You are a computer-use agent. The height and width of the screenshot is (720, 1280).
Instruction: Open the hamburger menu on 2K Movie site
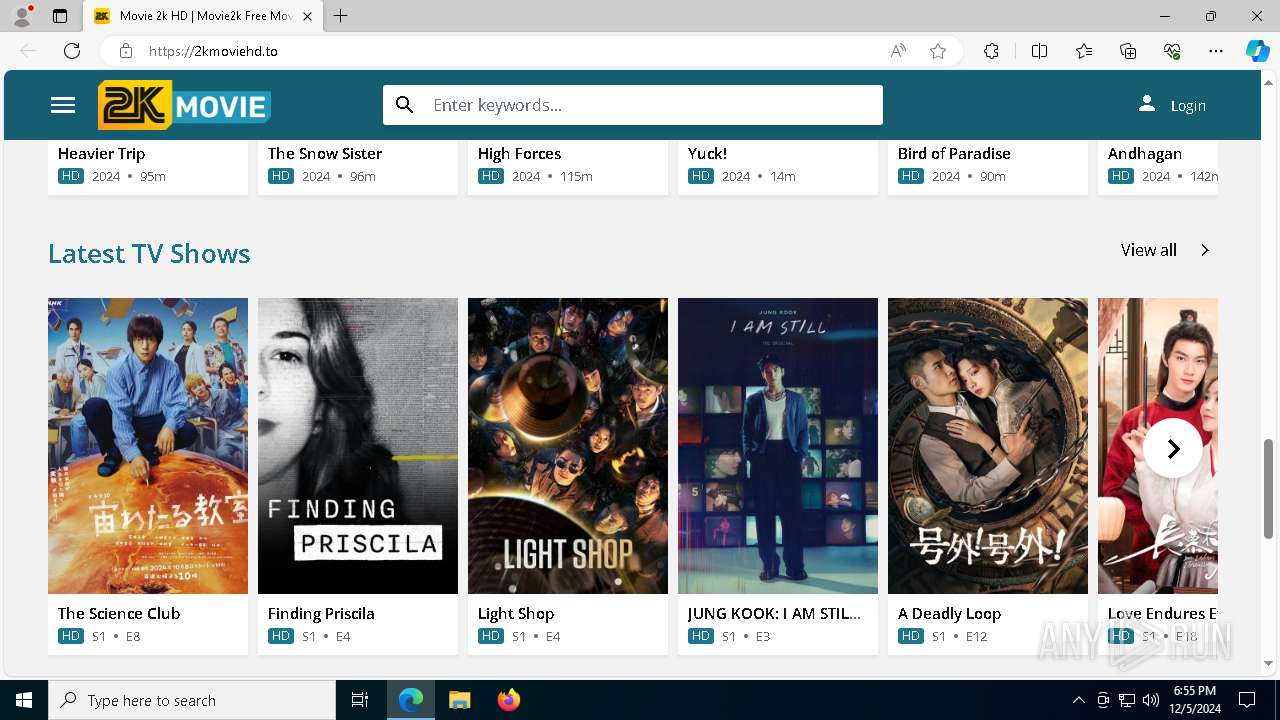63,105
